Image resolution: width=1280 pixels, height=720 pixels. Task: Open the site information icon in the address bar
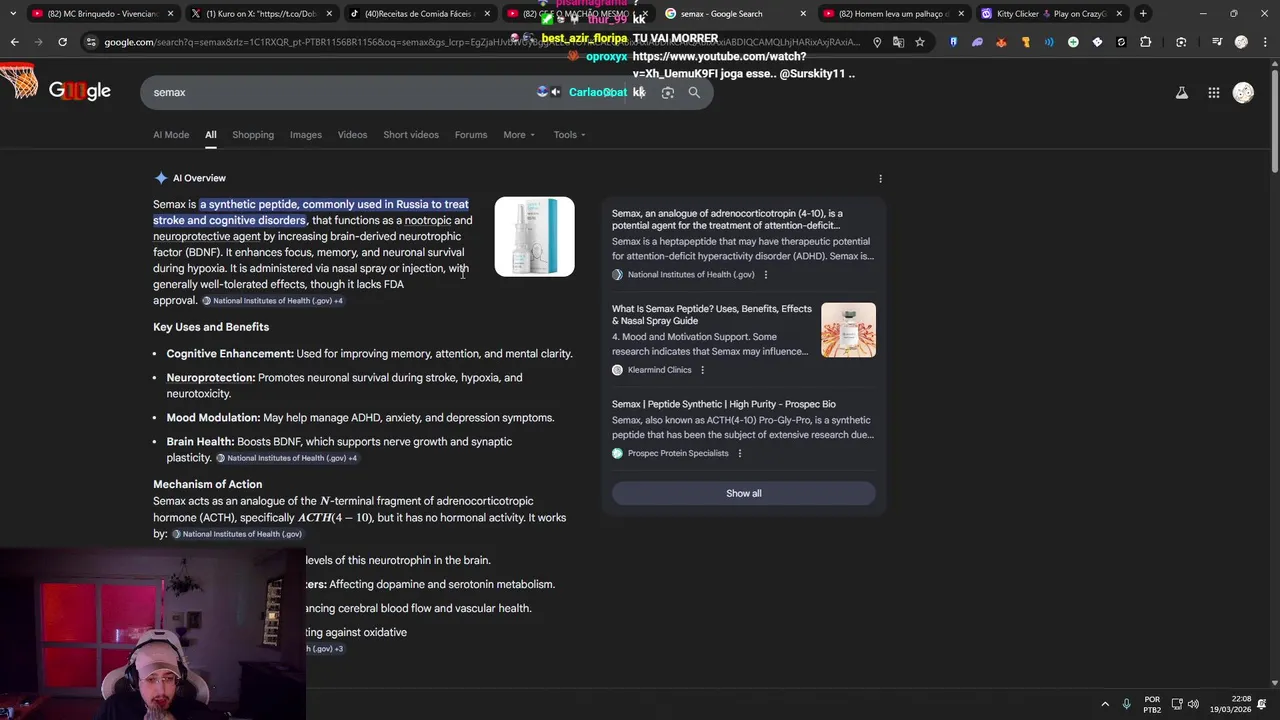[91, 42]
